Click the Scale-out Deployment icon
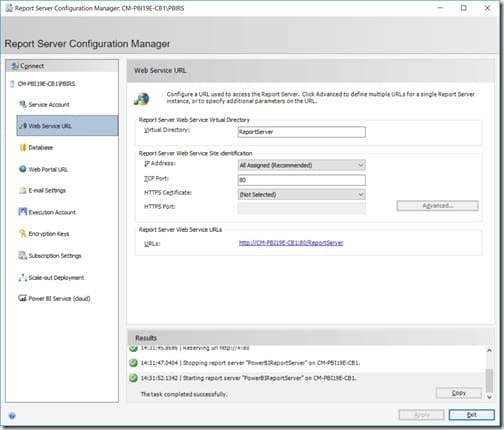The width and height of the screenshot is (504, 430). click(x=23, y=277)
